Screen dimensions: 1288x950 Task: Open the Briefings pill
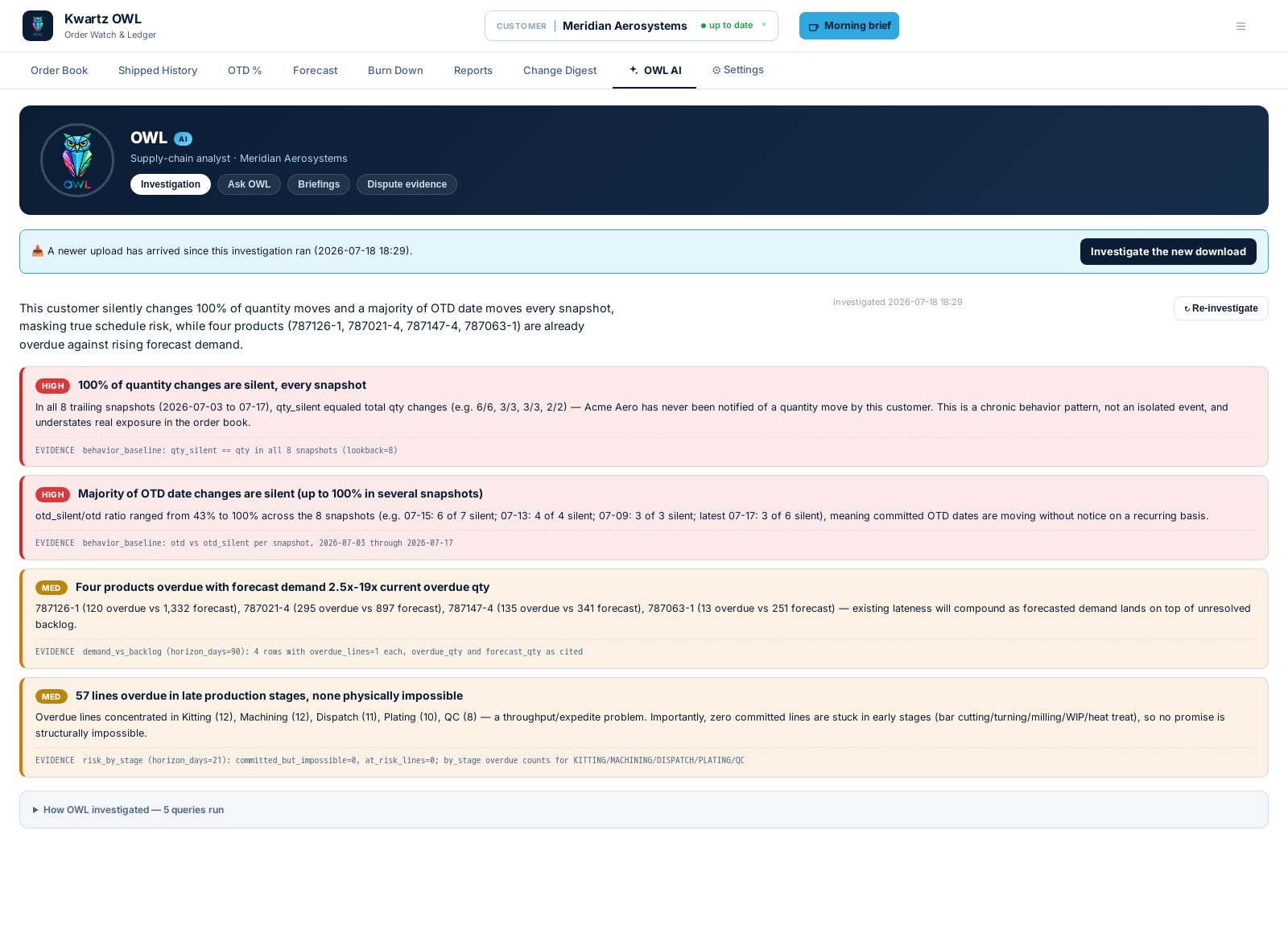pos(319,184)
